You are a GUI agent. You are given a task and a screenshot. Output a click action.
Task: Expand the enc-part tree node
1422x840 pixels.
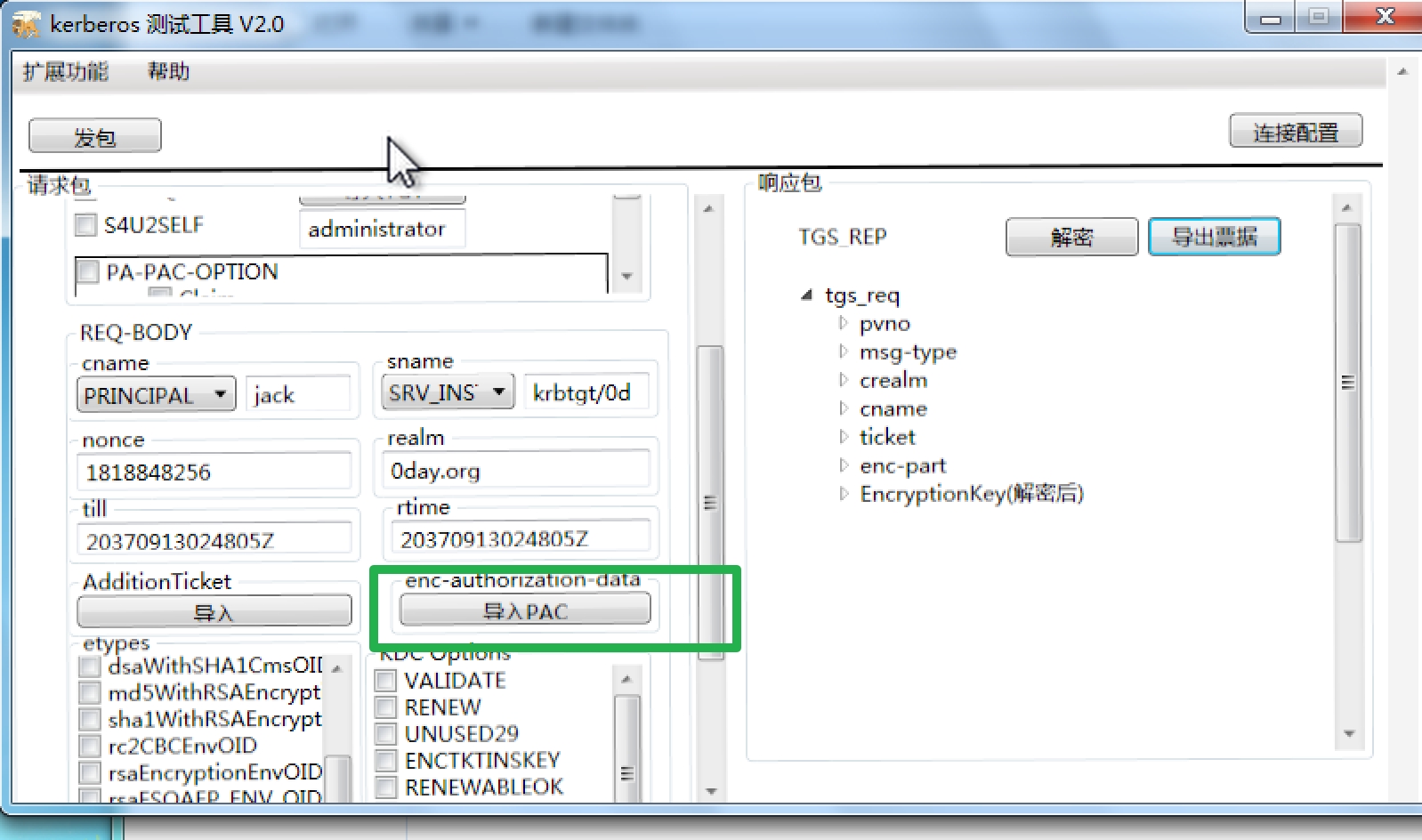click(x=844, y=465)
